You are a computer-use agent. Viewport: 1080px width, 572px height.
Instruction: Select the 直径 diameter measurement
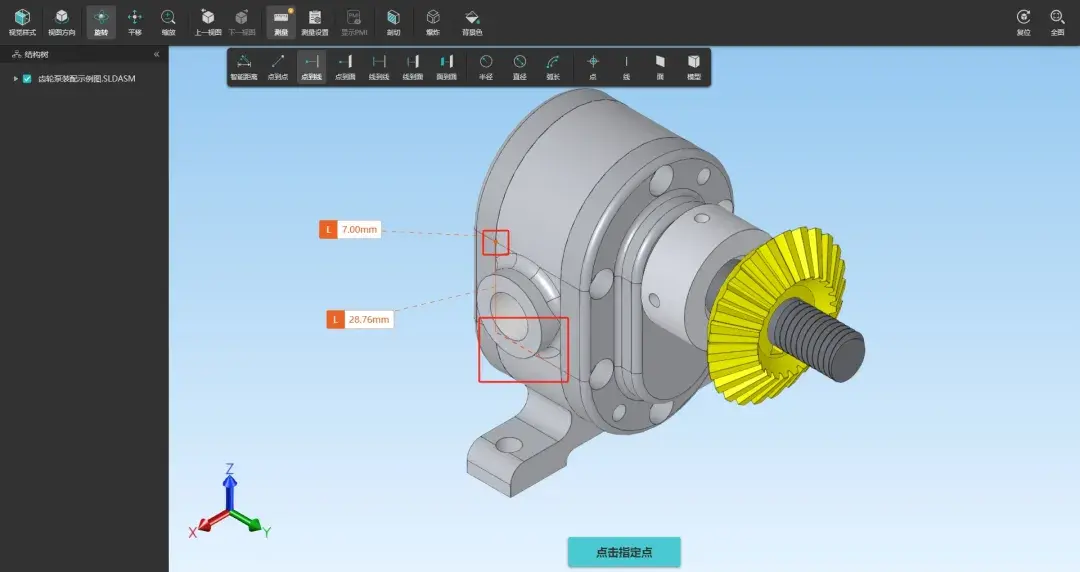click(x=519, y=67)
